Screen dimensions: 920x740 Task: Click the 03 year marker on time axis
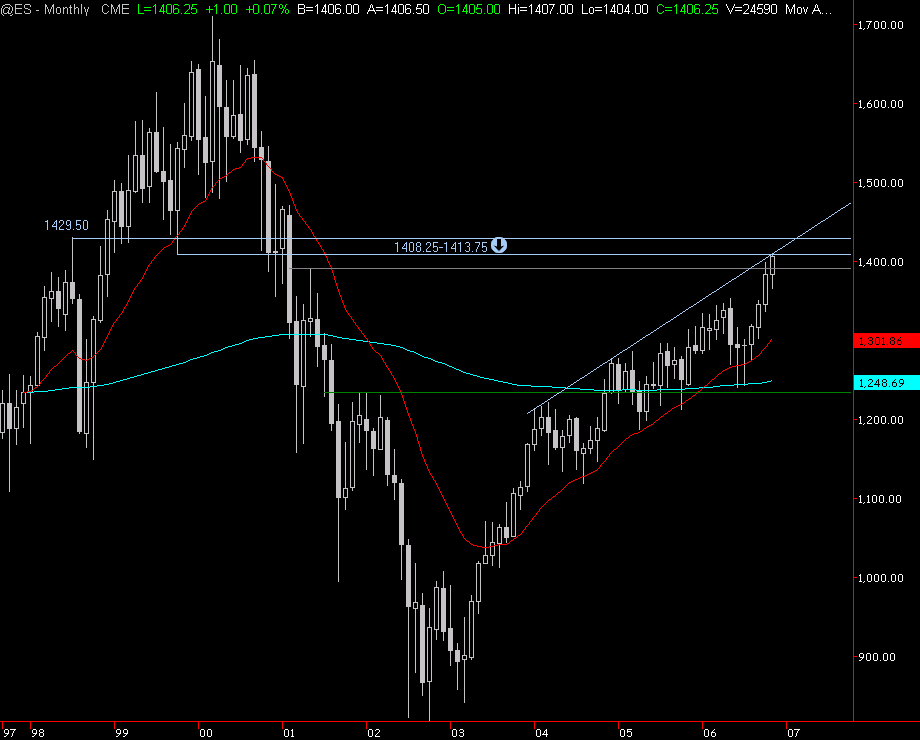point(455,731)
